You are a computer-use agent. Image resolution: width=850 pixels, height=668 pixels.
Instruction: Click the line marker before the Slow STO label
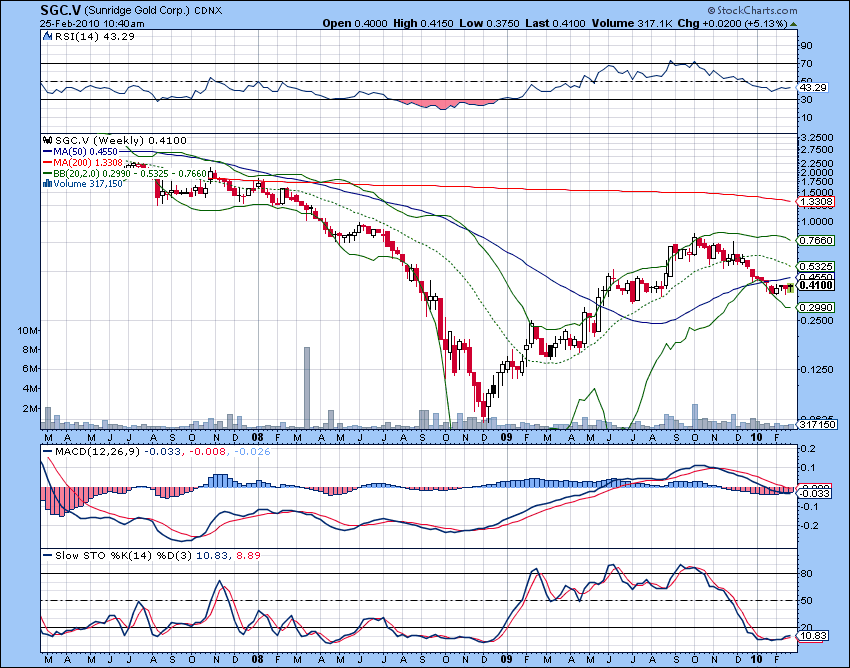coord(48,555)
